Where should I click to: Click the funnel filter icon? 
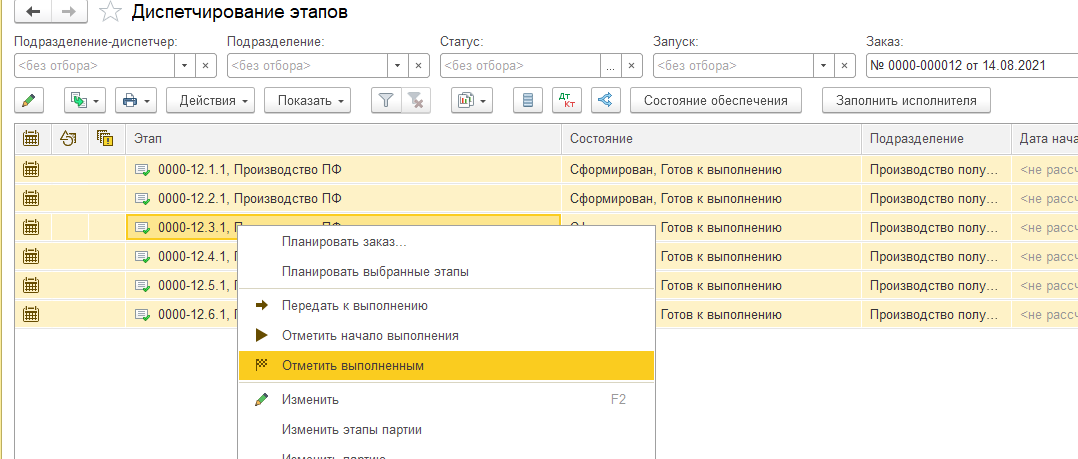pos(386,100)
